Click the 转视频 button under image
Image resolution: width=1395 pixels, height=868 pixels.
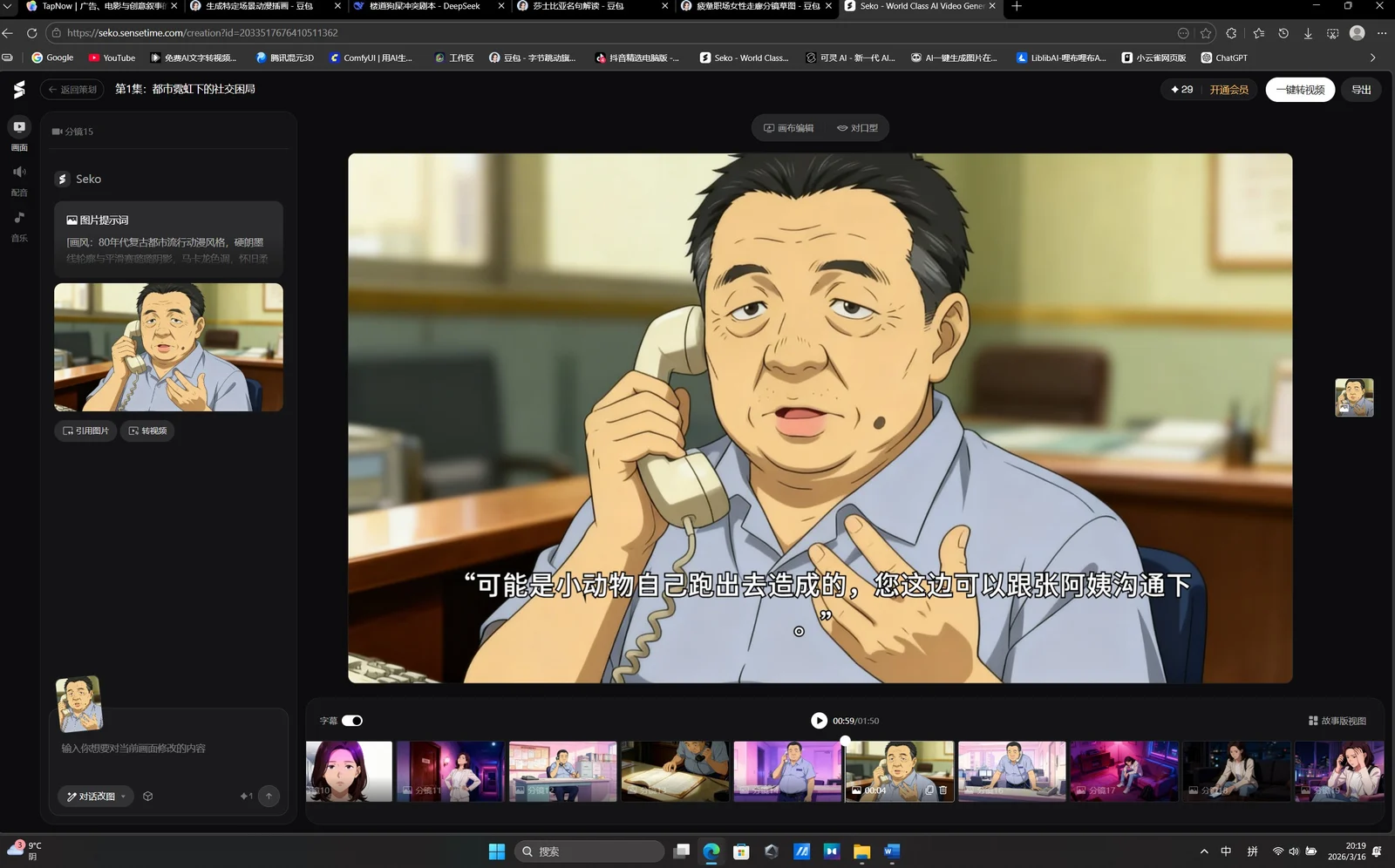coord(147,431)
